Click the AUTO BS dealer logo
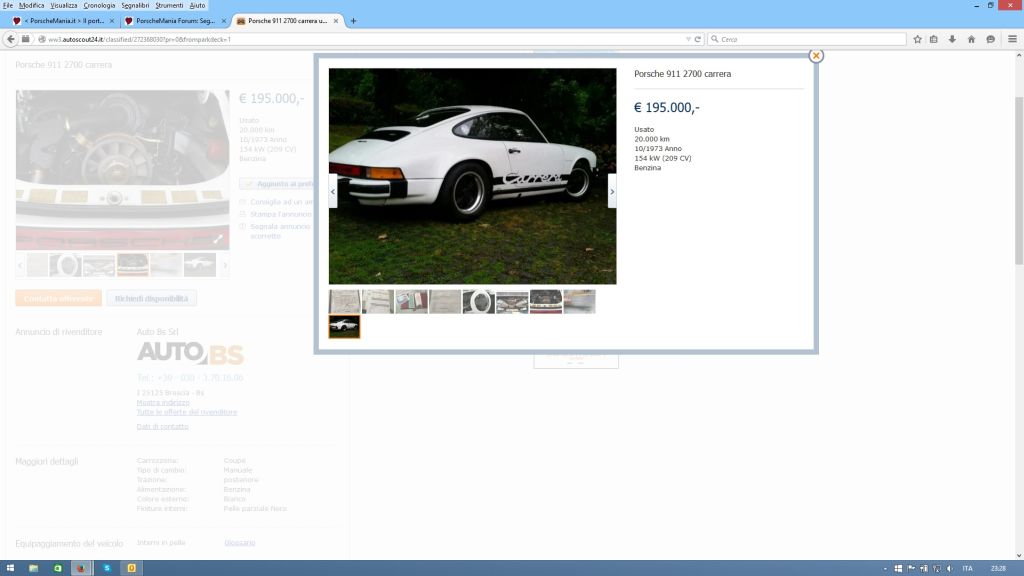Viewport: 1024px width, 576px height. pos(190,353)
